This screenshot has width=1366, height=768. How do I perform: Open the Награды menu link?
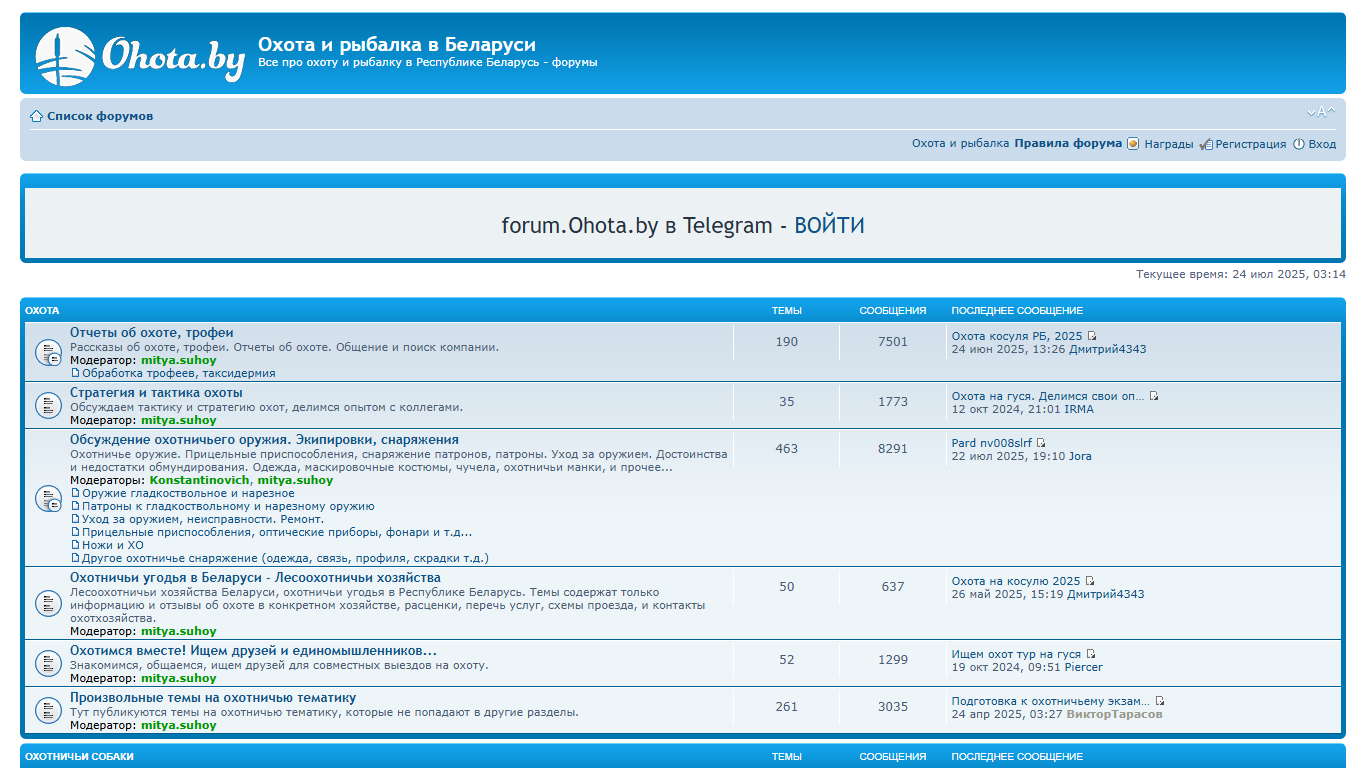[x=1169, y=144]
